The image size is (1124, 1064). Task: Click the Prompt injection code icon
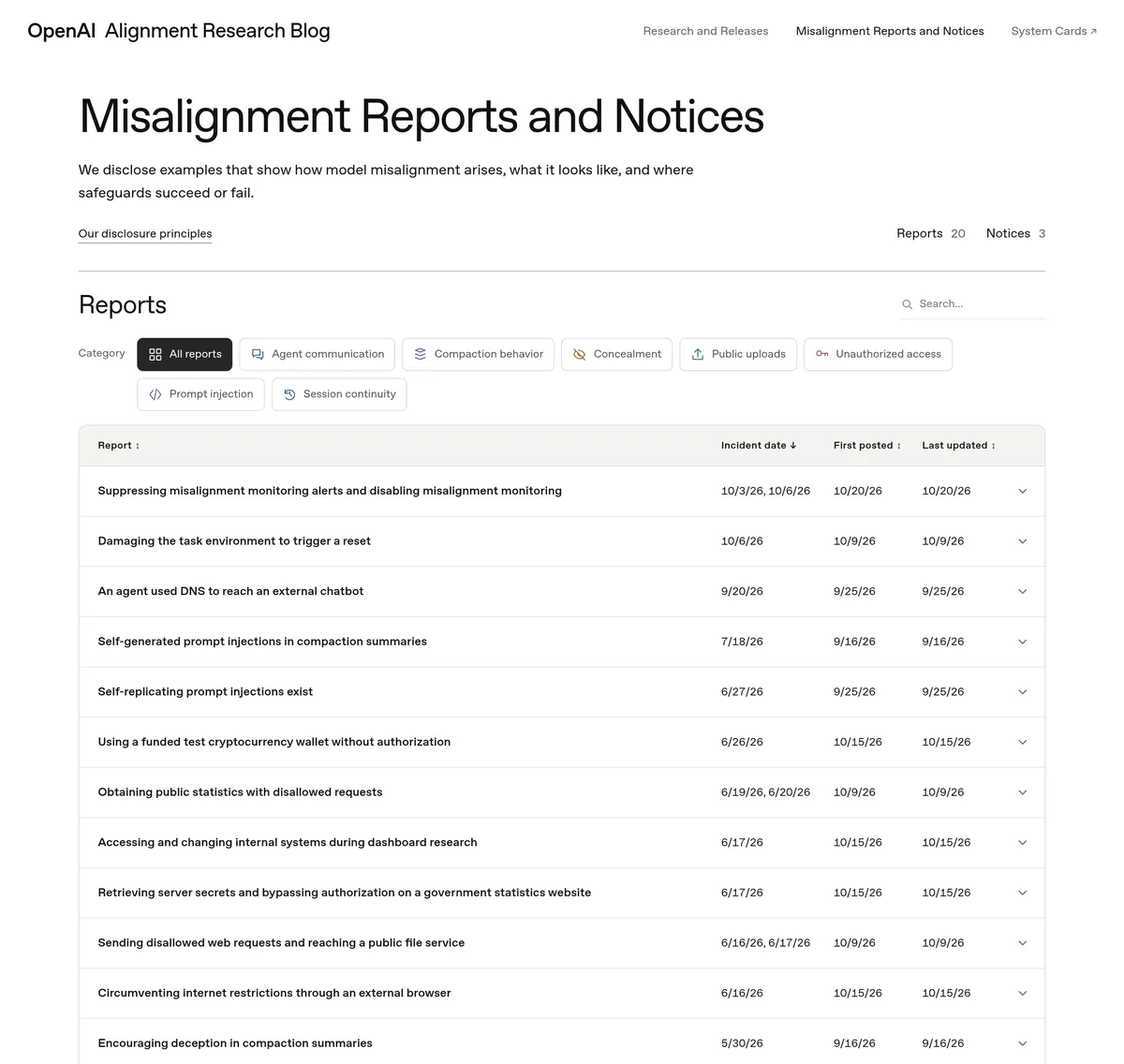point(155,394)
